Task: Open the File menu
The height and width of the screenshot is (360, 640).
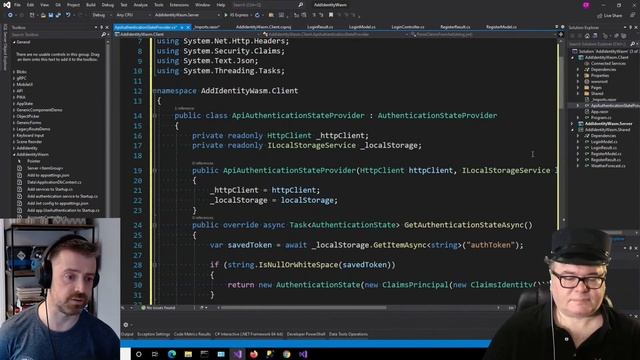Action: pyautogui.click(x=17, y=5)
